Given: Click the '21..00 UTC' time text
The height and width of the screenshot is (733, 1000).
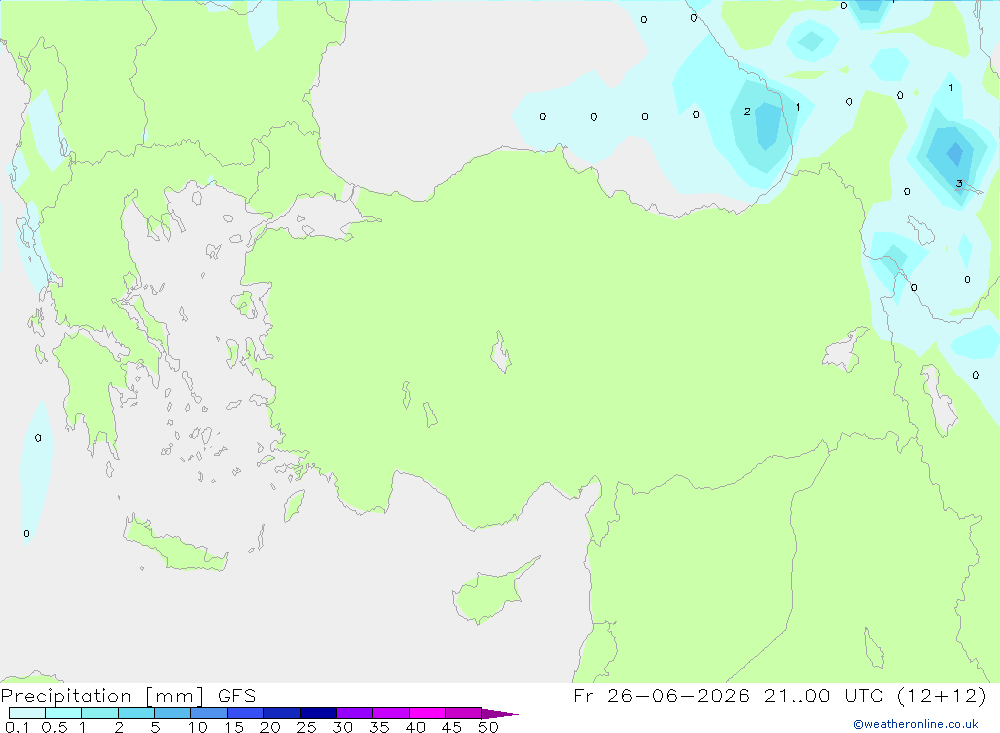Looking at the screenshot, I should tap(824, 696).
